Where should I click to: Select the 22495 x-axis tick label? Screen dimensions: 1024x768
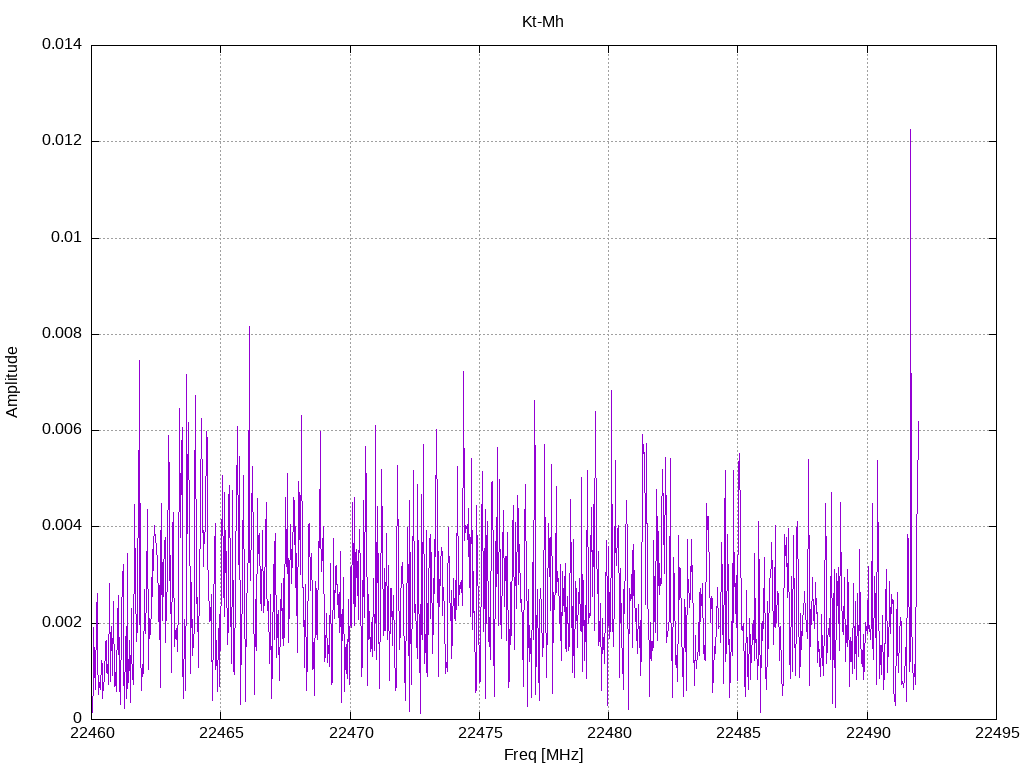[x=996, y=734]
